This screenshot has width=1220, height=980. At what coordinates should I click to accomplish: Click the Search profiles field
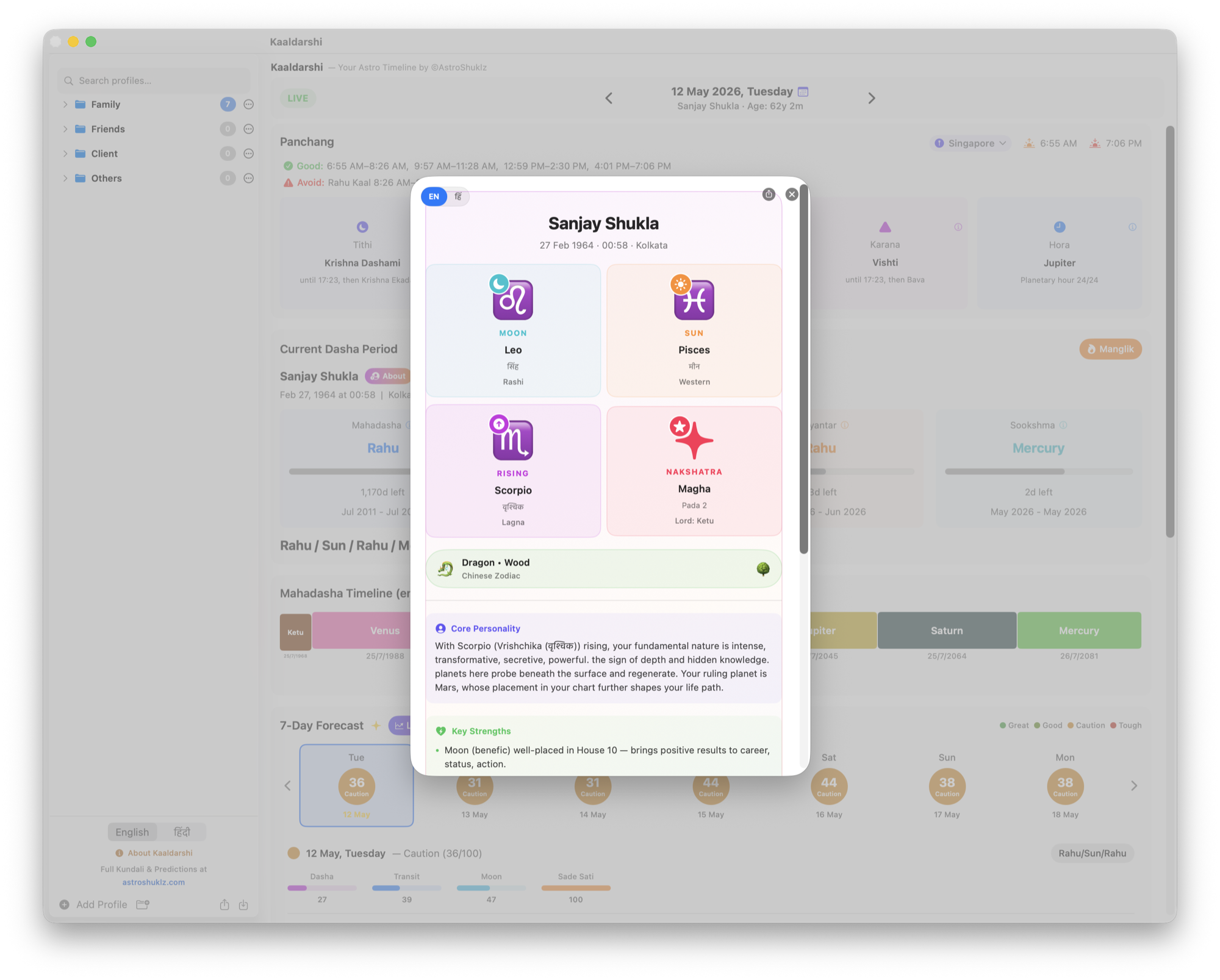pos(154,80)
